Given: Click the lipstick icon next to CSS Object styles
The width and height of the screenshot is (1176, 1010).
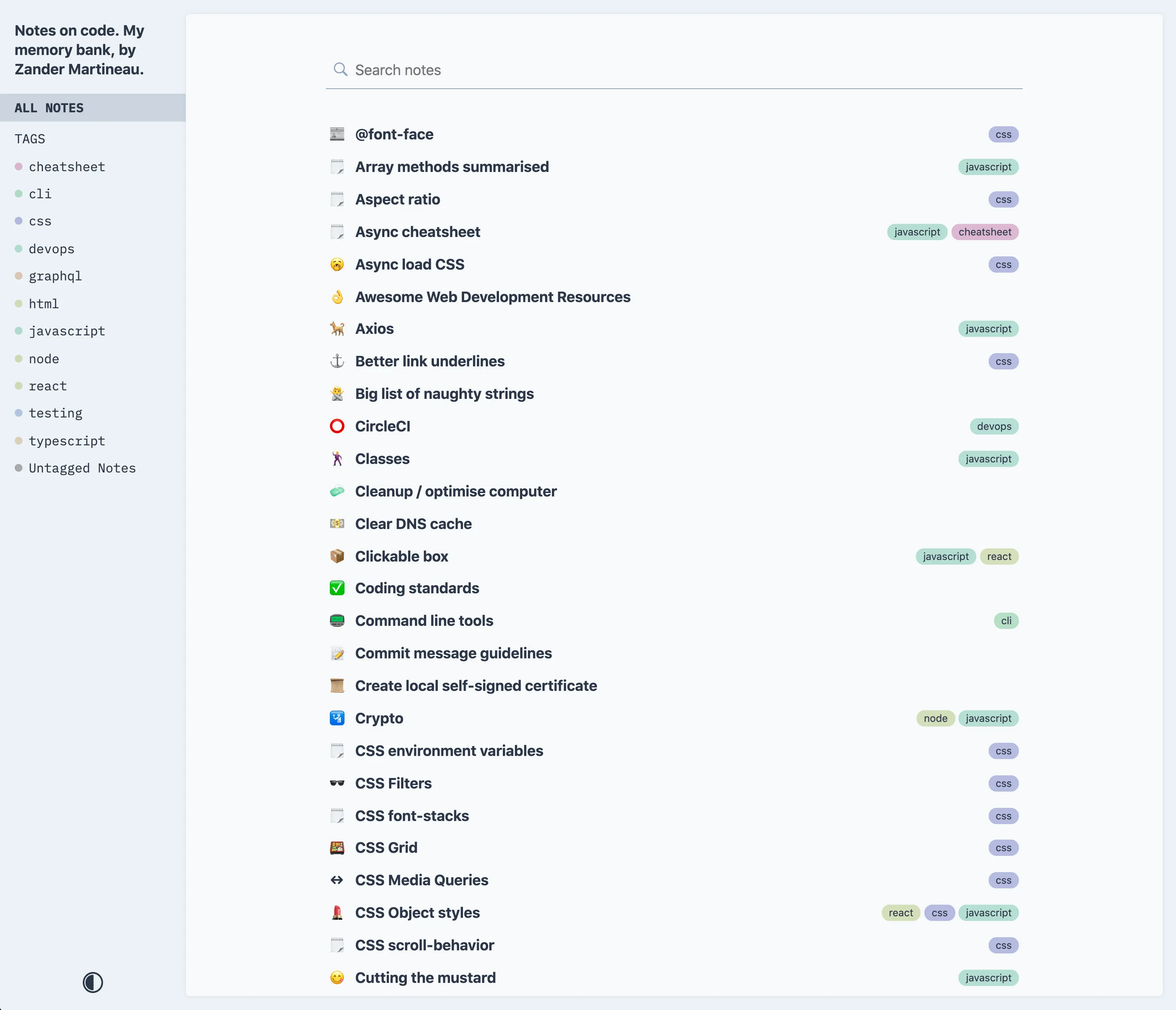Looking at the screenshot, I should point(336,912).
